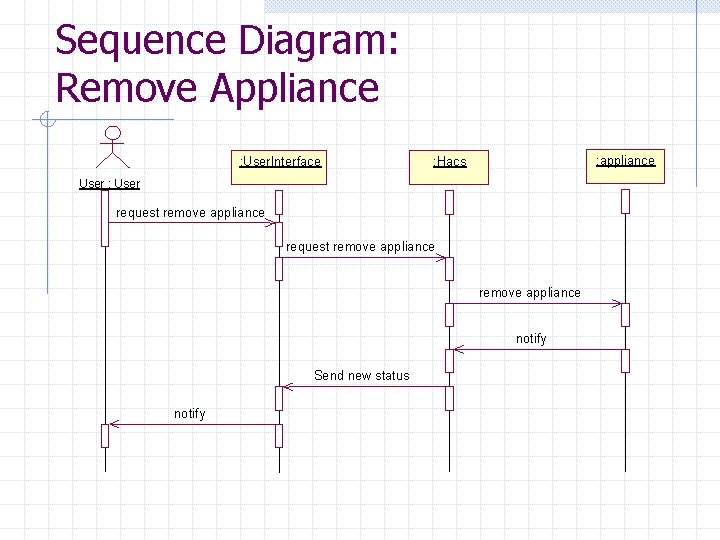Click the 'Sequence Diagram:' title line
This screenshot has height=540, width=720.
pyautogui.click(x=227, y=41)
